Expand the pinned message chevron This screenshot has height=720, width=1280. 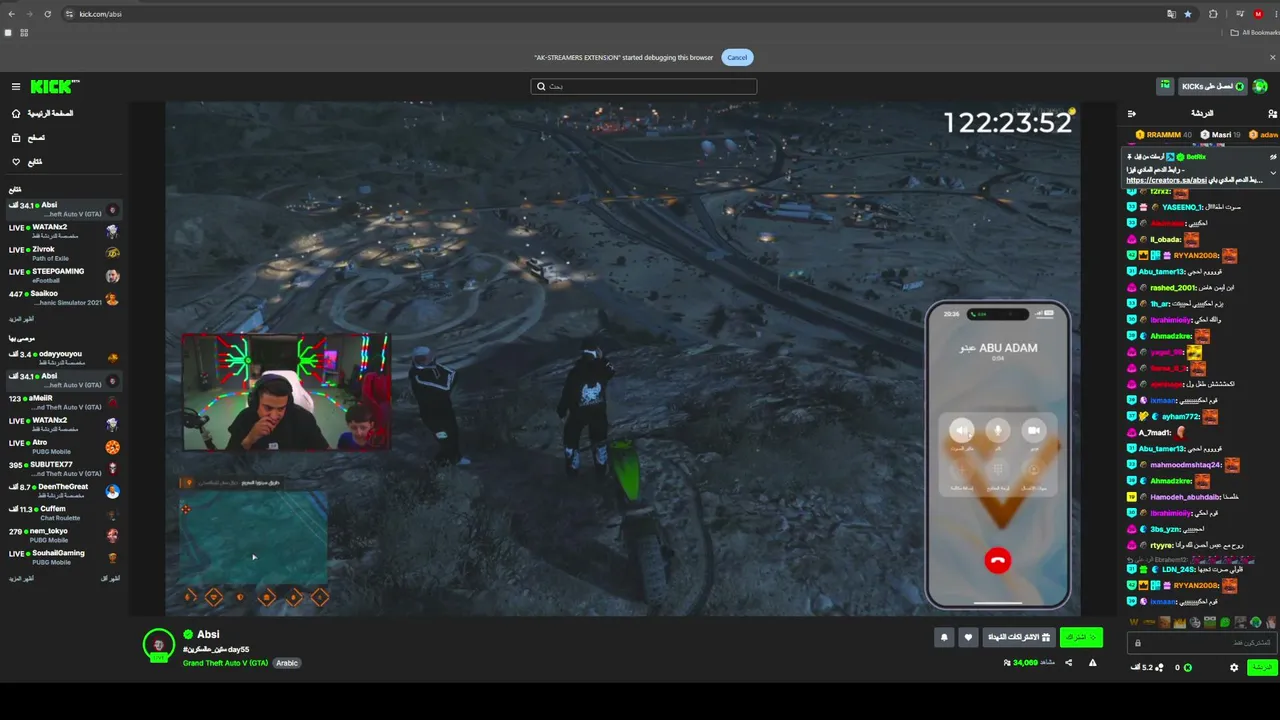[1273, 173]
